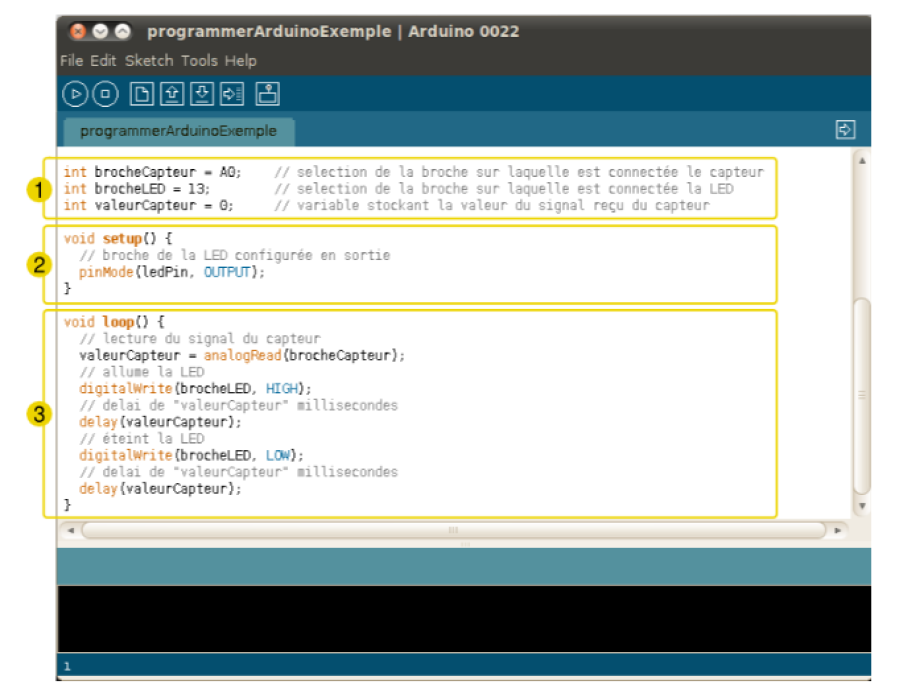Click the horizontal scrollbar left arrow
899x693 pixels.
click(x=71, y=530)
